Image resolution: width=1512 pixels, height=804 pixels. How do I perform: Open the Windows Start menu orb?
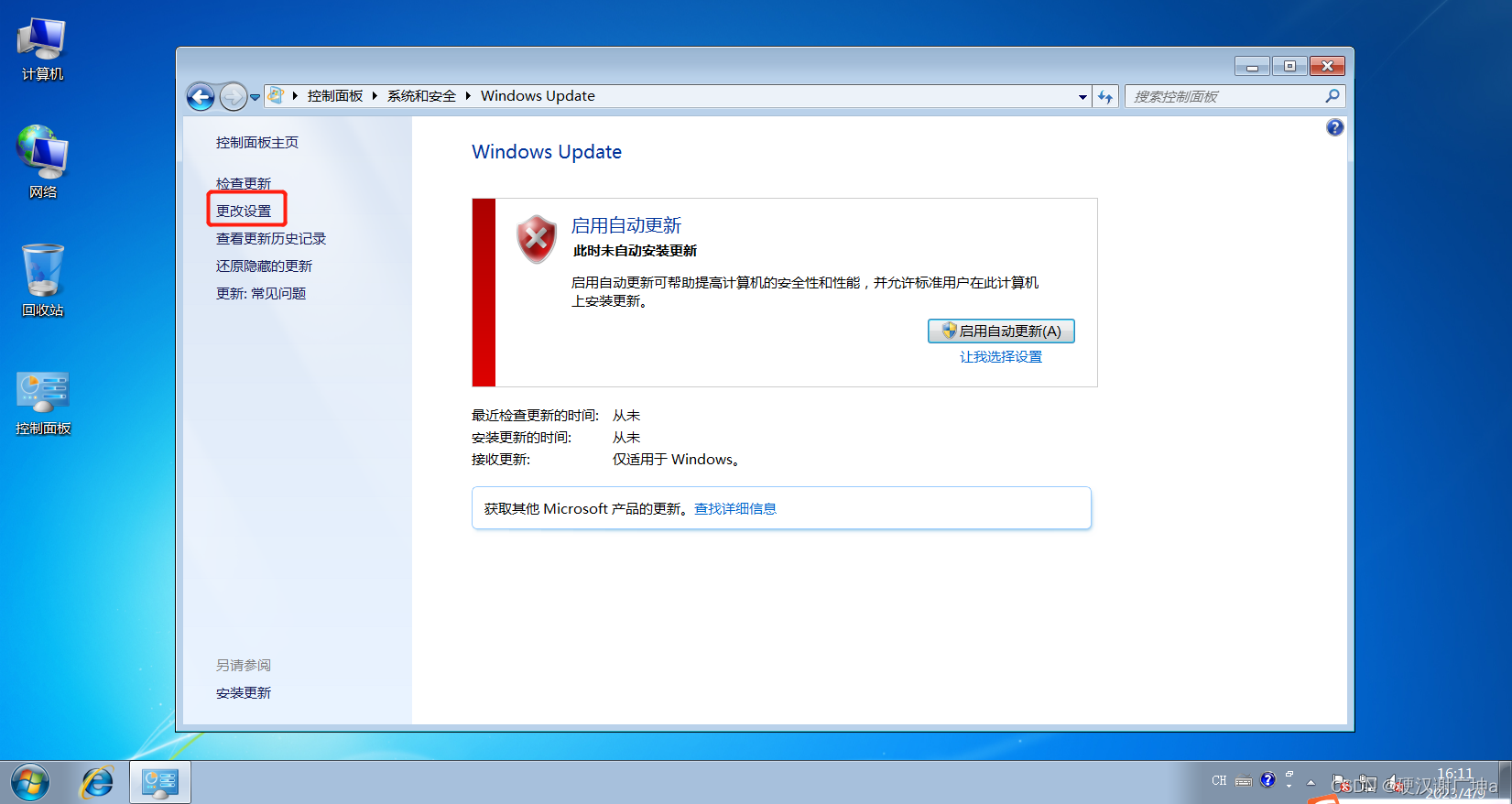click(x=30, y=783)
